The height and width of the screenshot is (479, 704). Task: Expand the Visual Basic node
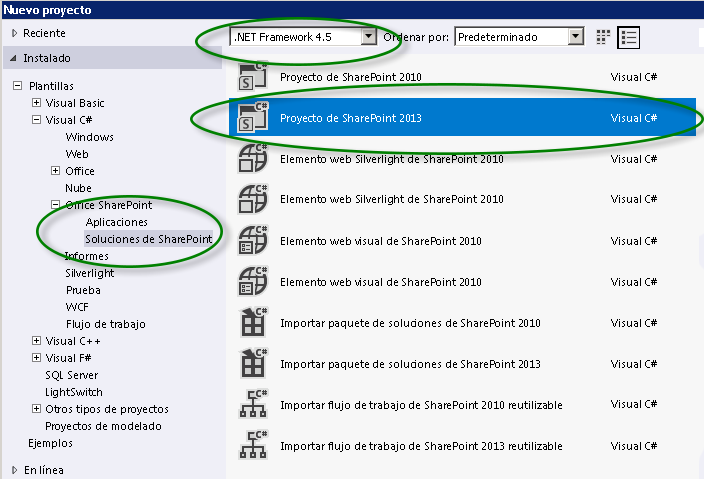click(36, 102)
